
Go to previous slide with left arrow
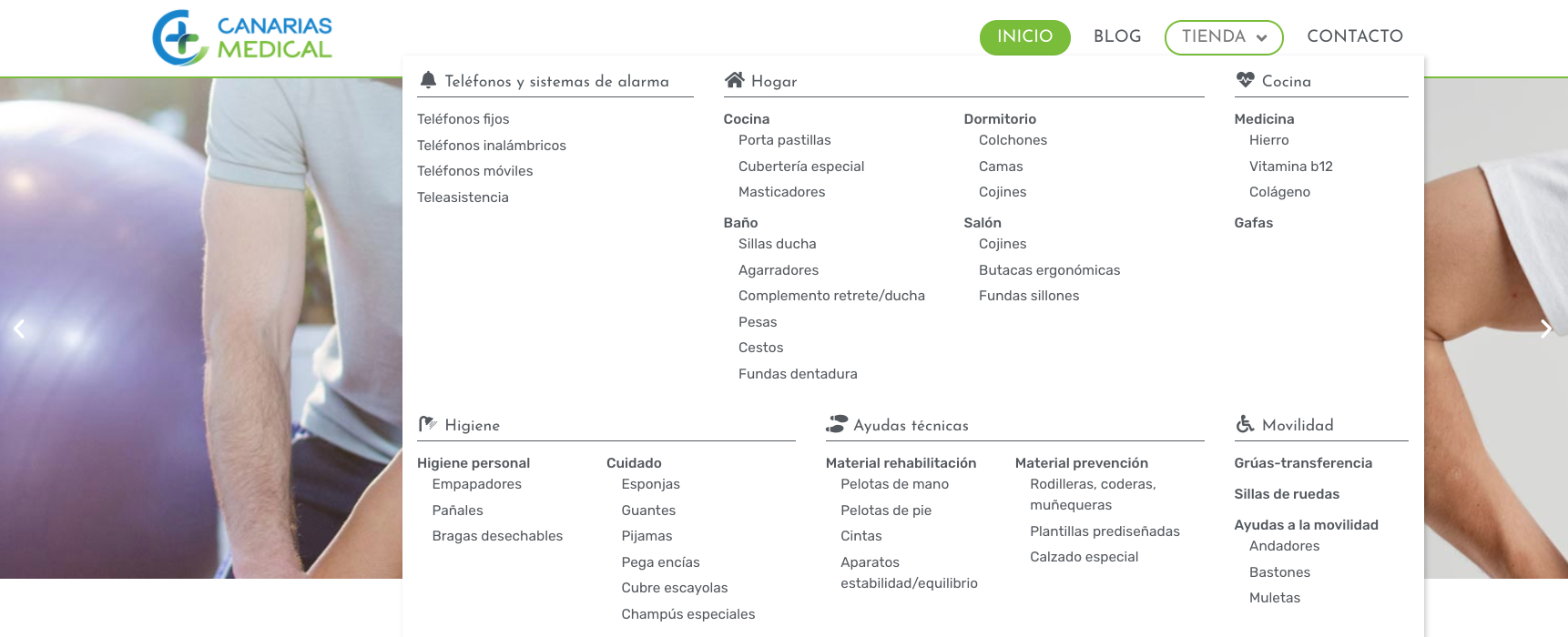19,329
